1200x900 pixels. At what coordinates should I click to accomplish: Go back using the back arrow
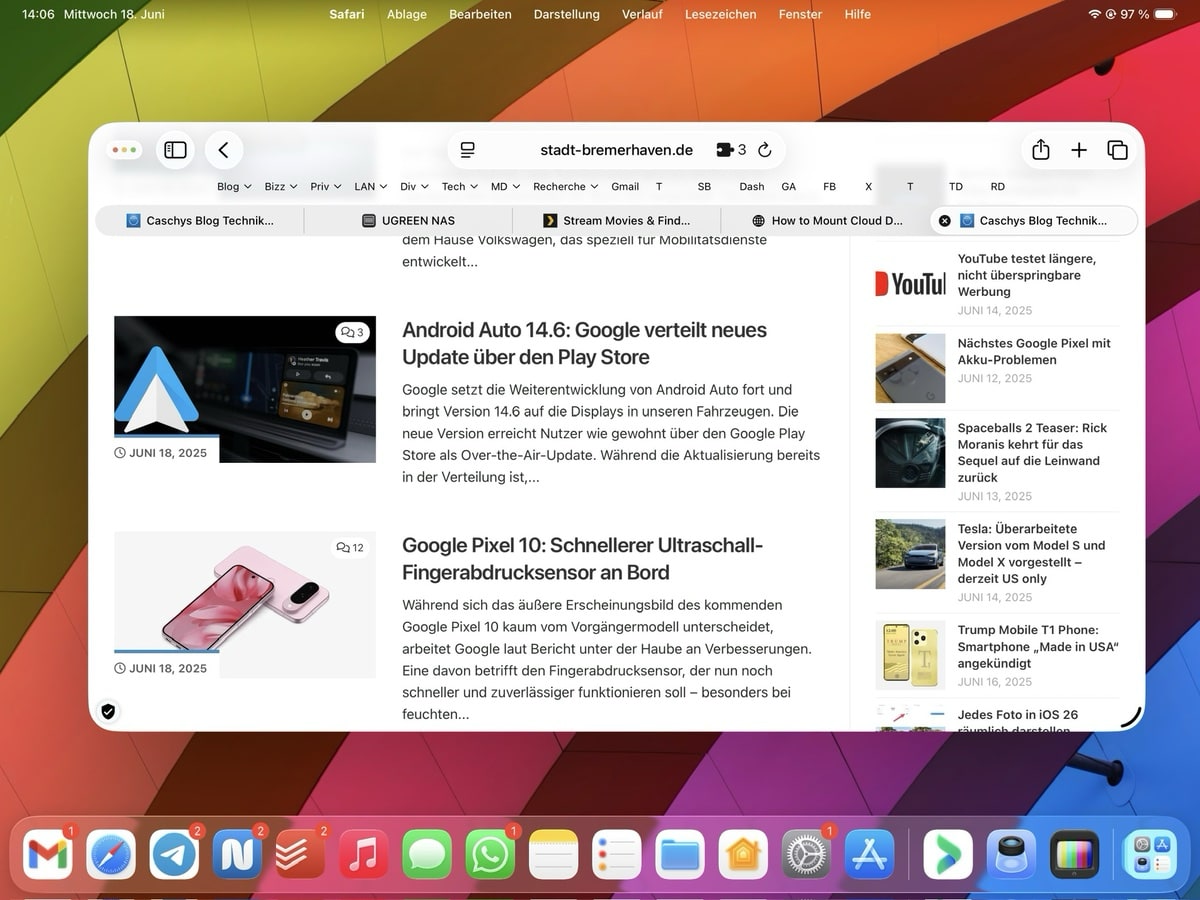pos(224,150)
